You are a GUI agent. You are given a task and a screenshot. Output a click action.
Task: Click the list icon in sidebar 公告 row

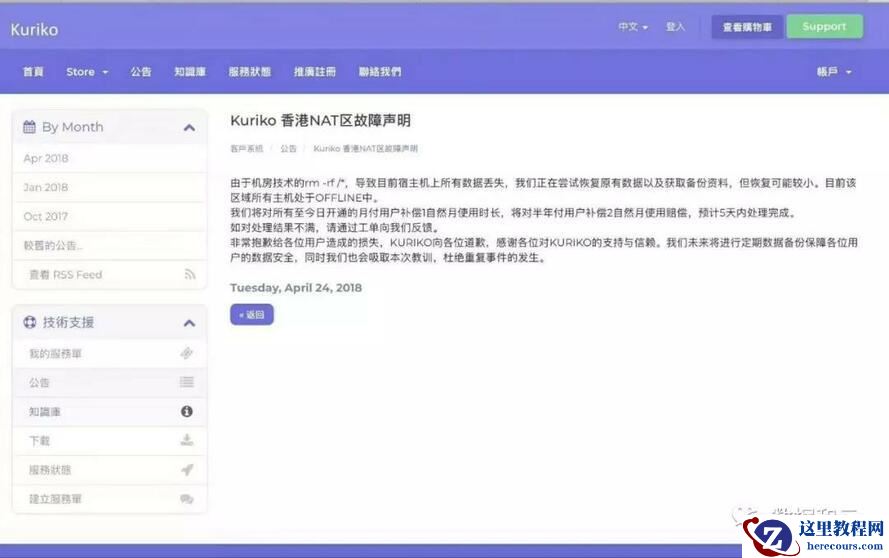coord(187,382)
